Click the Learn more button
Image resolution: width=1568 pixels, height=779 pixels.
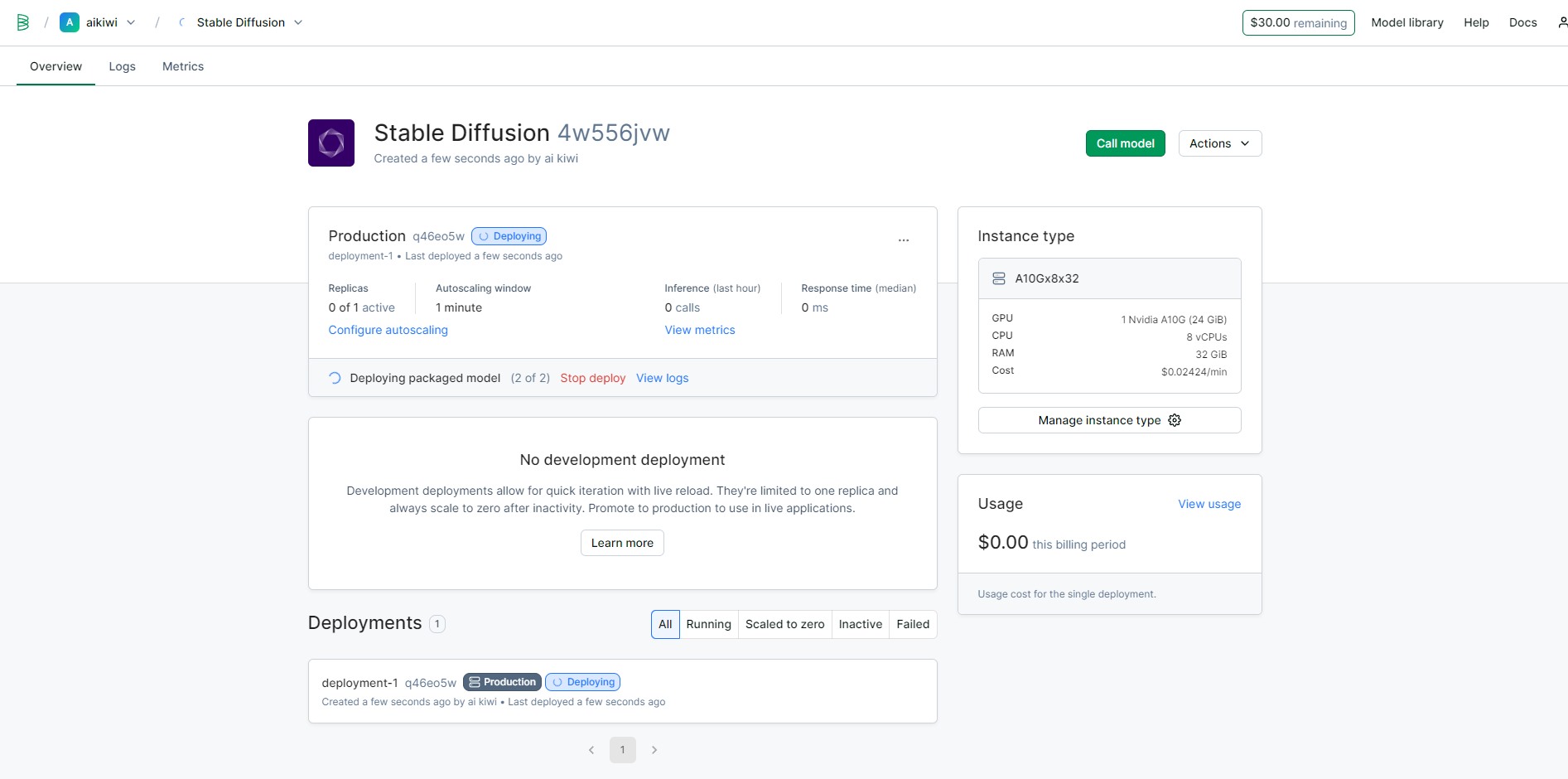pos(622,543)
